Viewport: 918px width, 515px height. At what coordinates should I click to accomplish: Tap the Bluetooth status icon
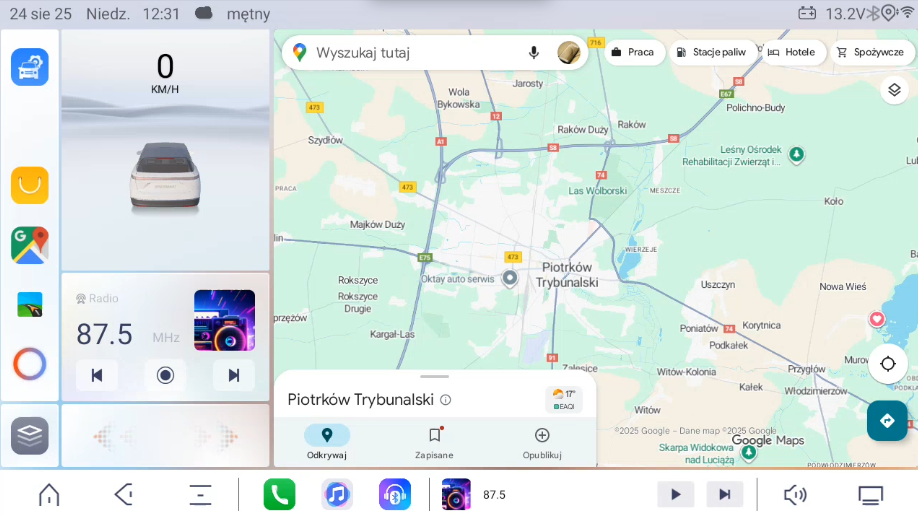(x=873, y=13)
